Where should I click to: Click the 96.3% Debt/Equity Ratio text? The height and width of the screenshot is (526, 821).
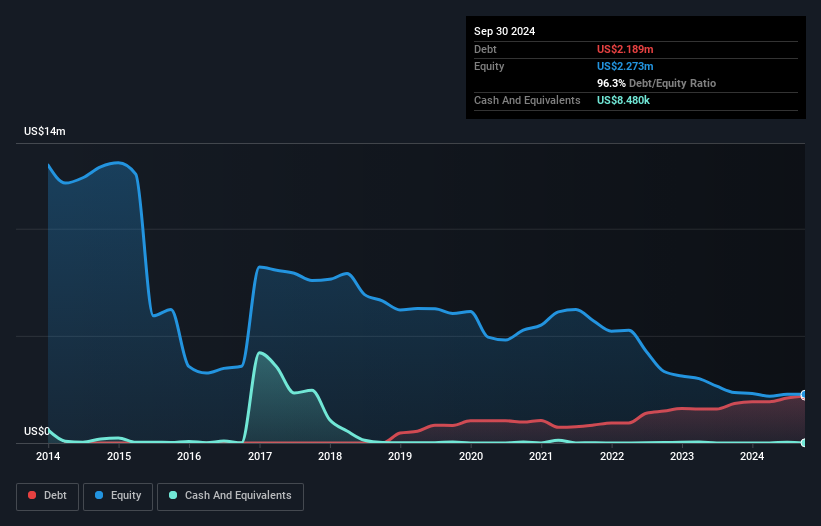click(657, 83)
